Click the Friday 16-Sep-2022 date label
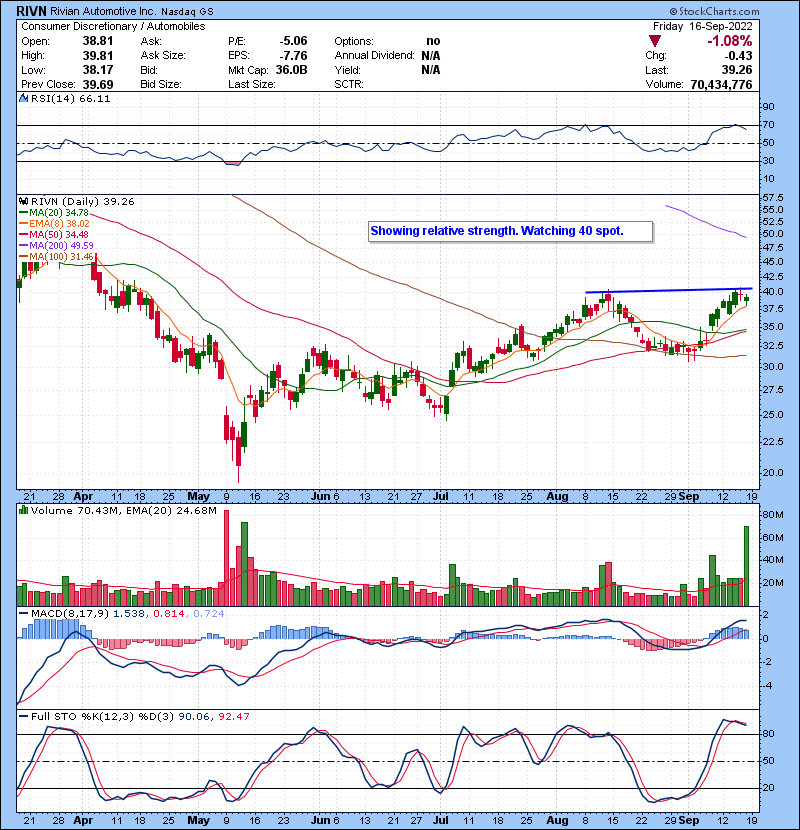 point(703,26)
